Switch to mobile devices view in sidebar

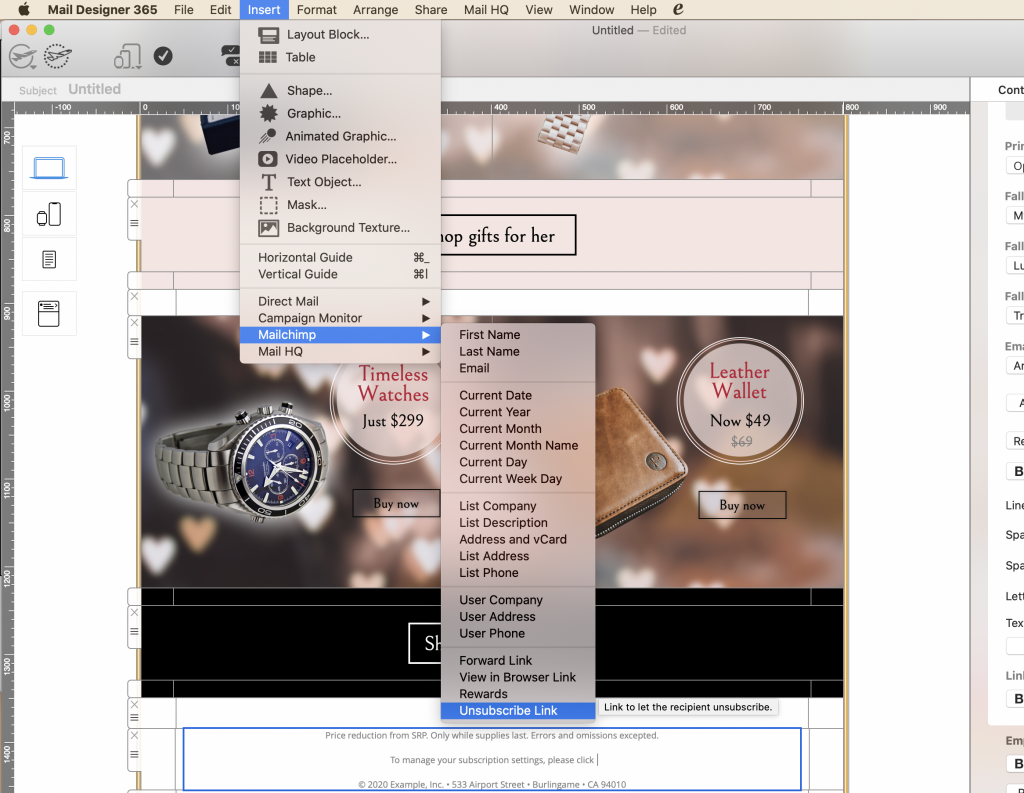(x=49, y=214)
